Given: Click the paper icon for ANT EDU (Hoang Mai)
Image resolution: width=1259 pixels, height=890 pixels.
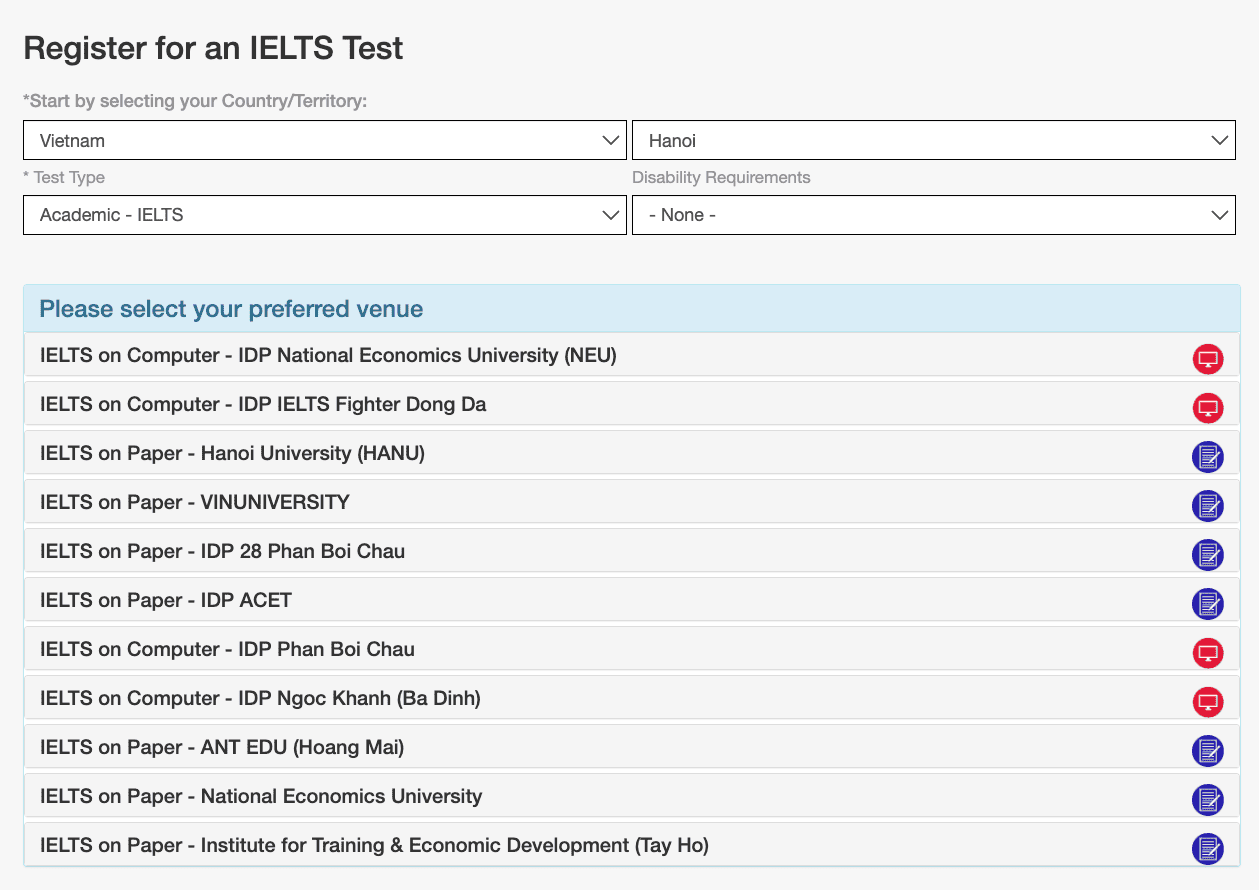Looking at the screenshot, I should 1207,751.
